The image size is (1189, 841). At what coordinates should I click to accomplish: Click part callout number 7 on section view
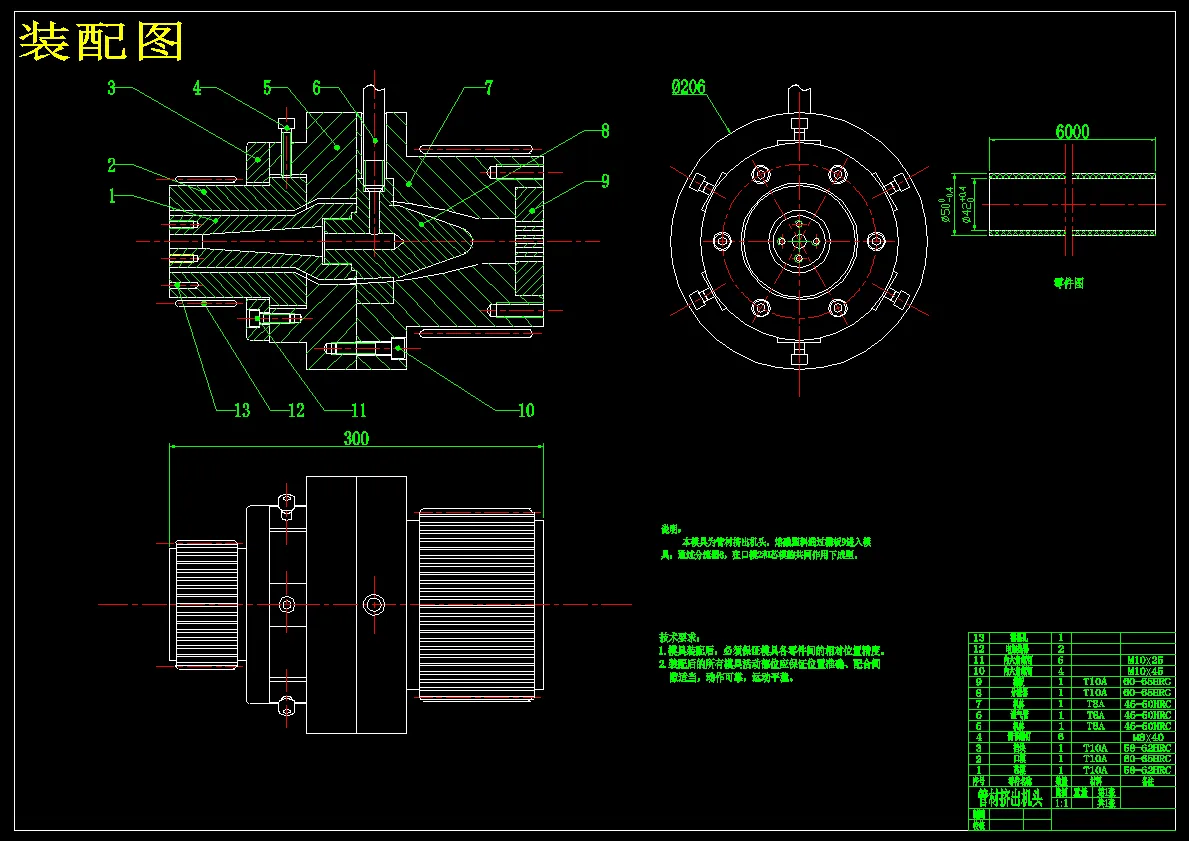[x=489, y=88]
